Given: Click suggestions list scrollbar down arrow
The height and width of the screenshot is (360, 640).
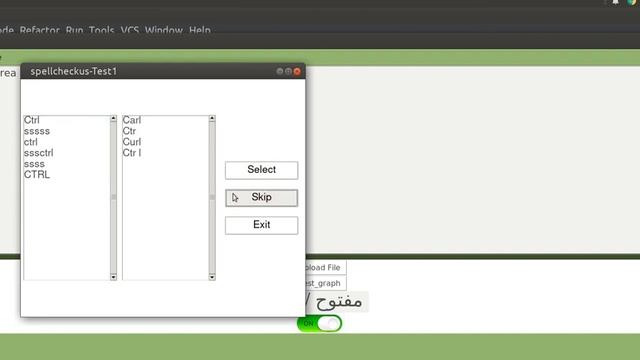Looking at the screenshot, I should coord(212,277).
